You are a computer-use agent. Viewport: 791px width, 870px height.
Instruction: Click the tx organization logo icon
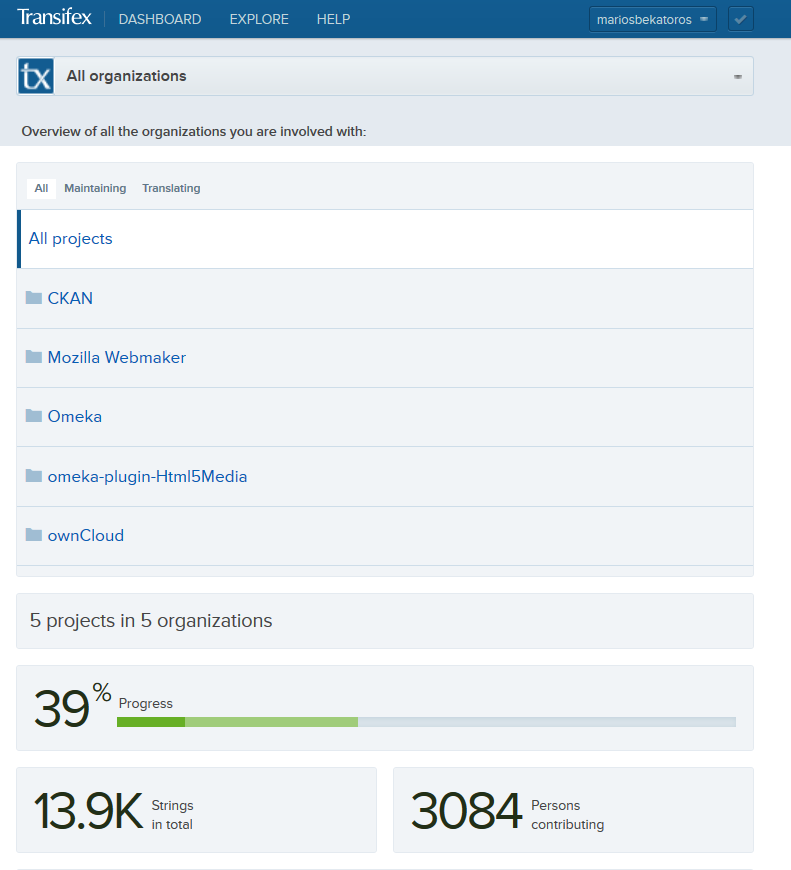pos(36,76)
